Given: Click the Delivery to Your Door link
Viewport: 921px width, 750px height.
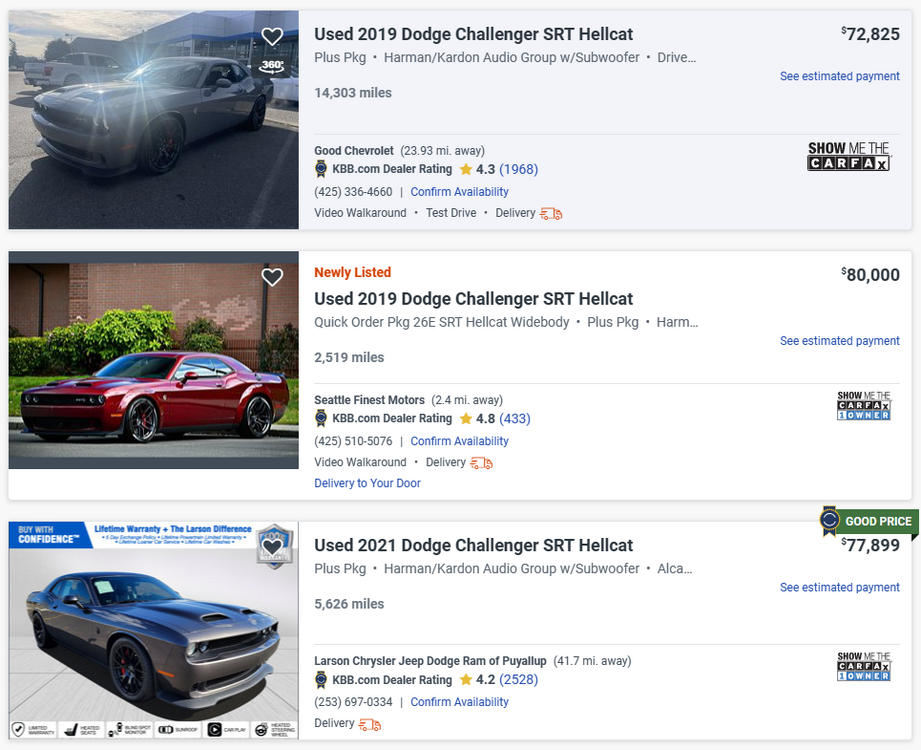Looking at the screenshot, I should pyautogui.click(x=367, y=483).
